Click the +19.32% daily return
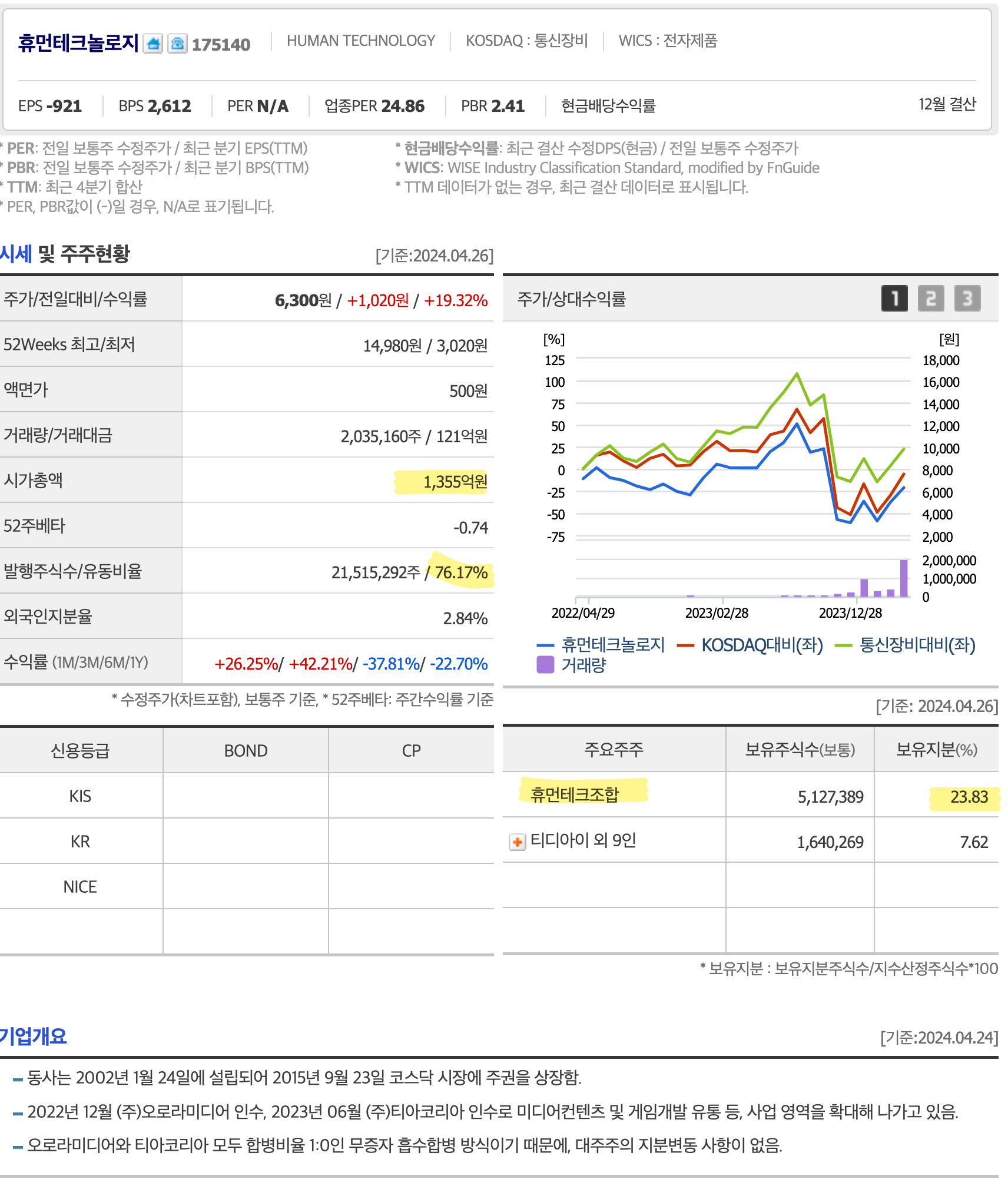1008x1179 pixels. [x=456, y=300]
